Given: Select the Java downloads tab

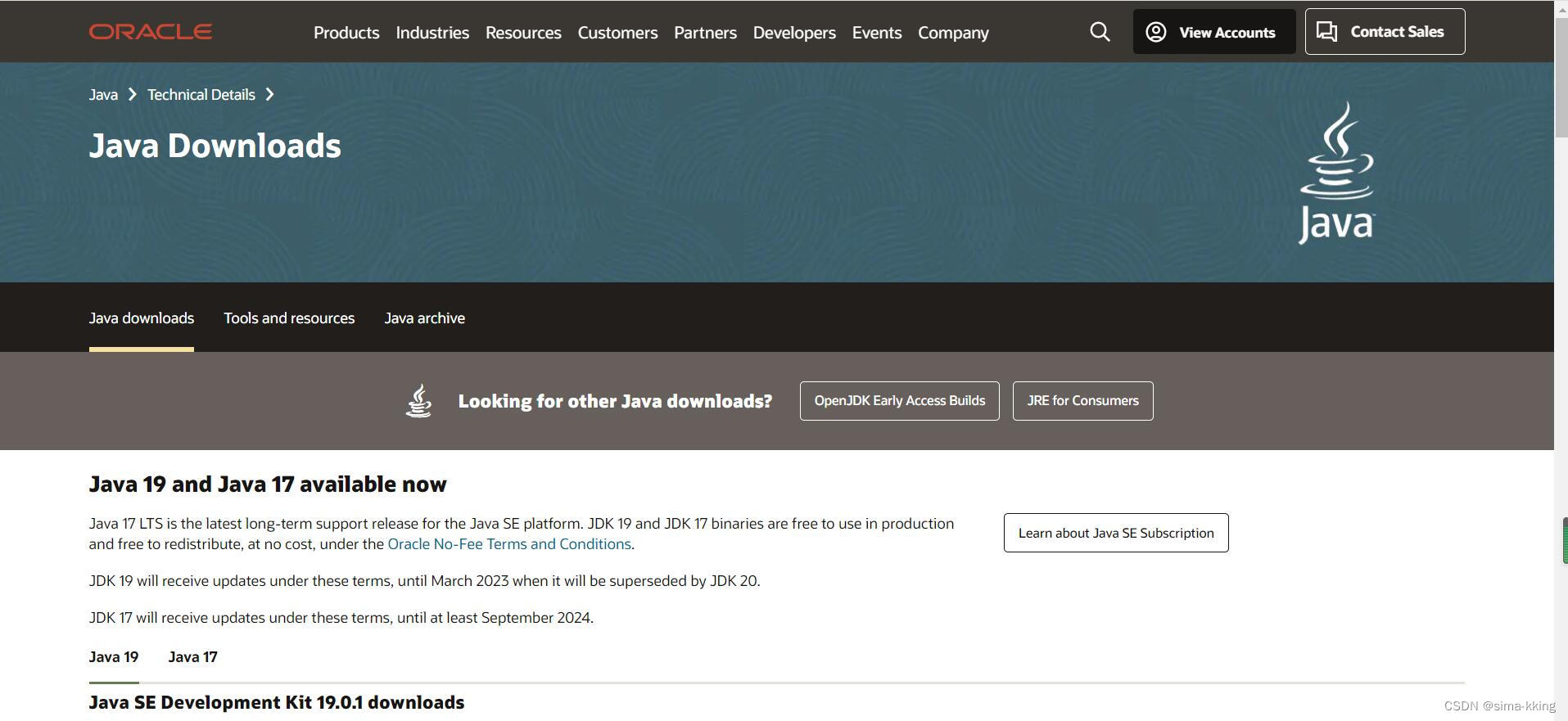Looking at the screenshot, I should click(x=142, y=318).
